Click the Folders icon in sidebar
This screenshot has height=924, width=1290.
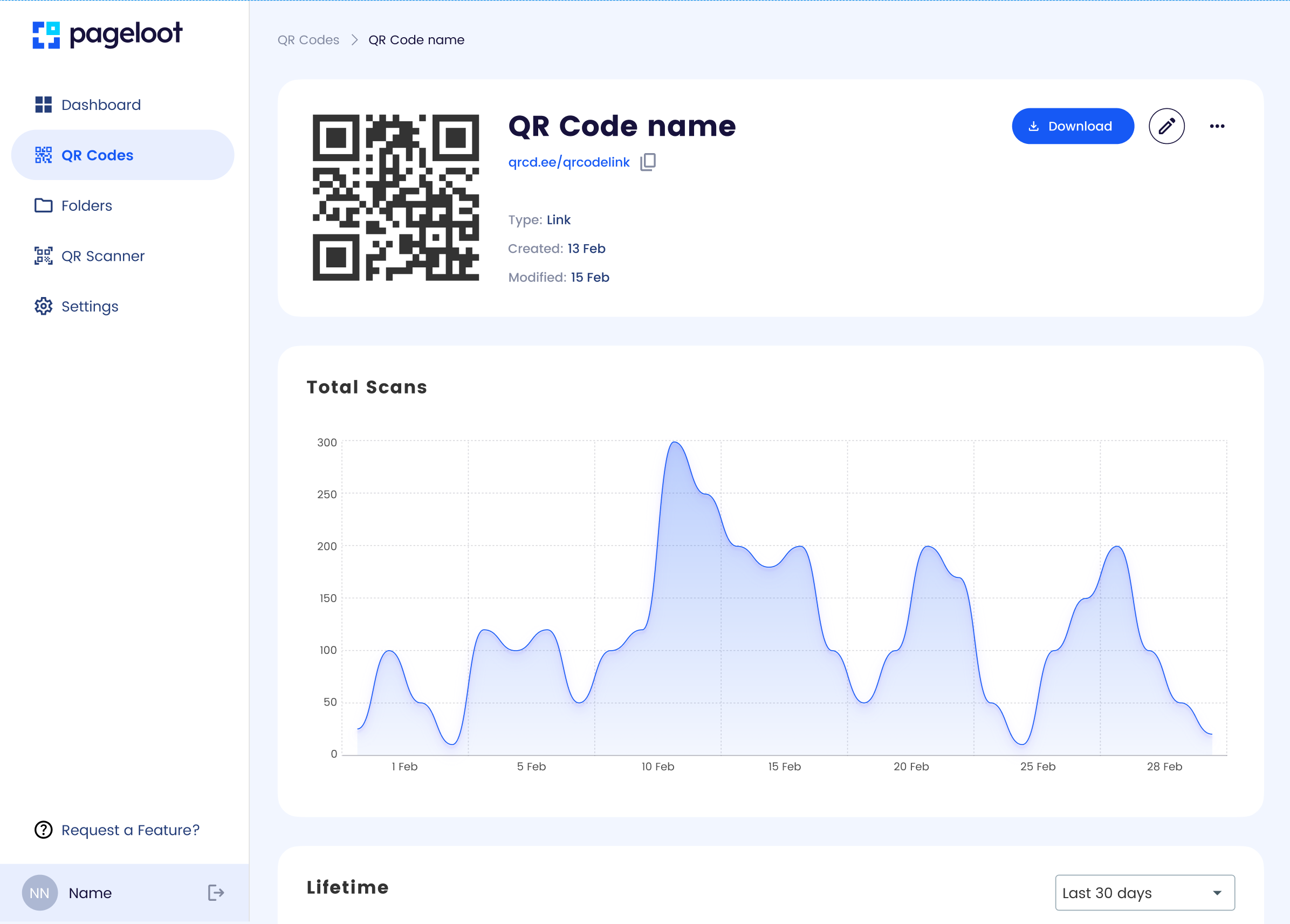(43, 205)
